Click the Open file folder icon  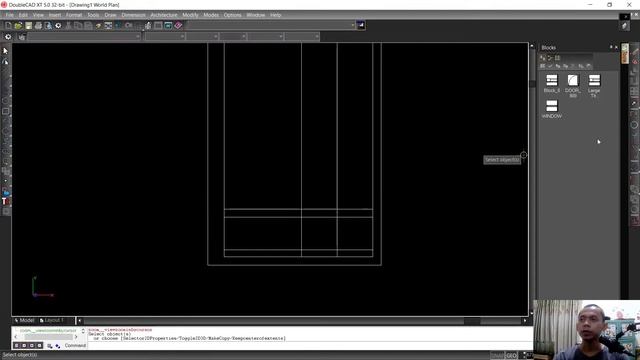(18, 25)
